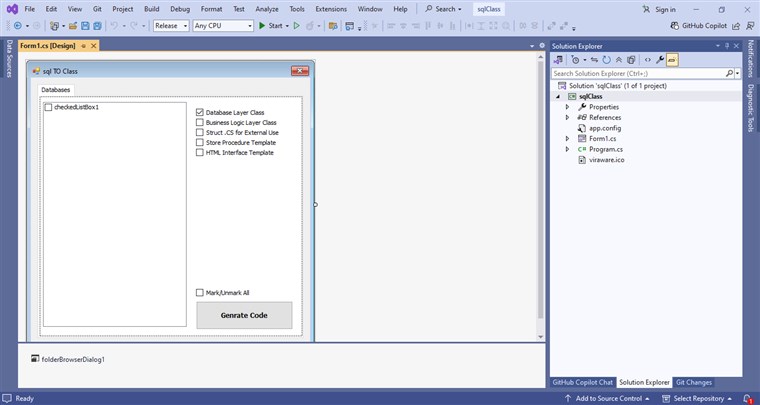Expand the Properties node
The height and width of the screenshot is (405, 760).
click(568, 107)
